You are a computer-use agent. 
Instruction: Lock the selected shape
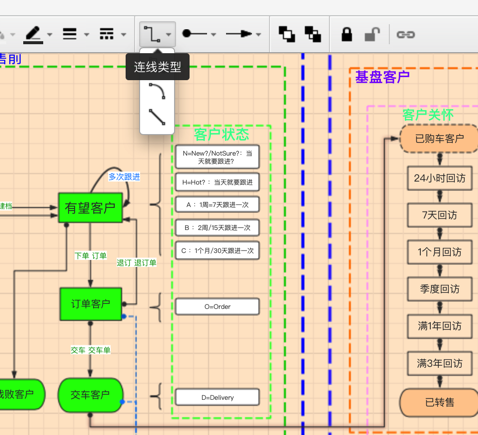tap(347, 34)
